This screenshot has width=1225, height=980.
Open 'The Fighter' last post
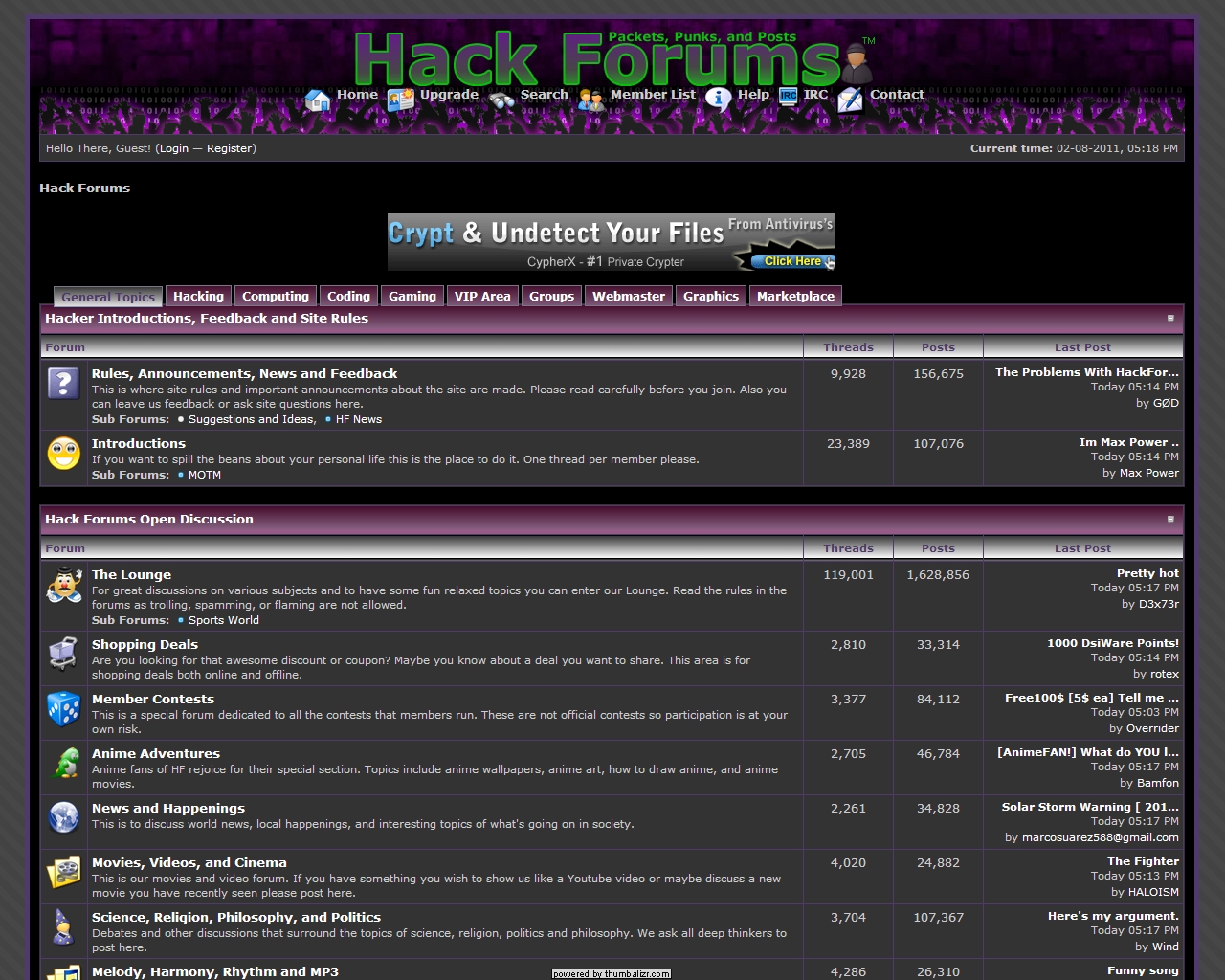click(x=1143, y=861)
